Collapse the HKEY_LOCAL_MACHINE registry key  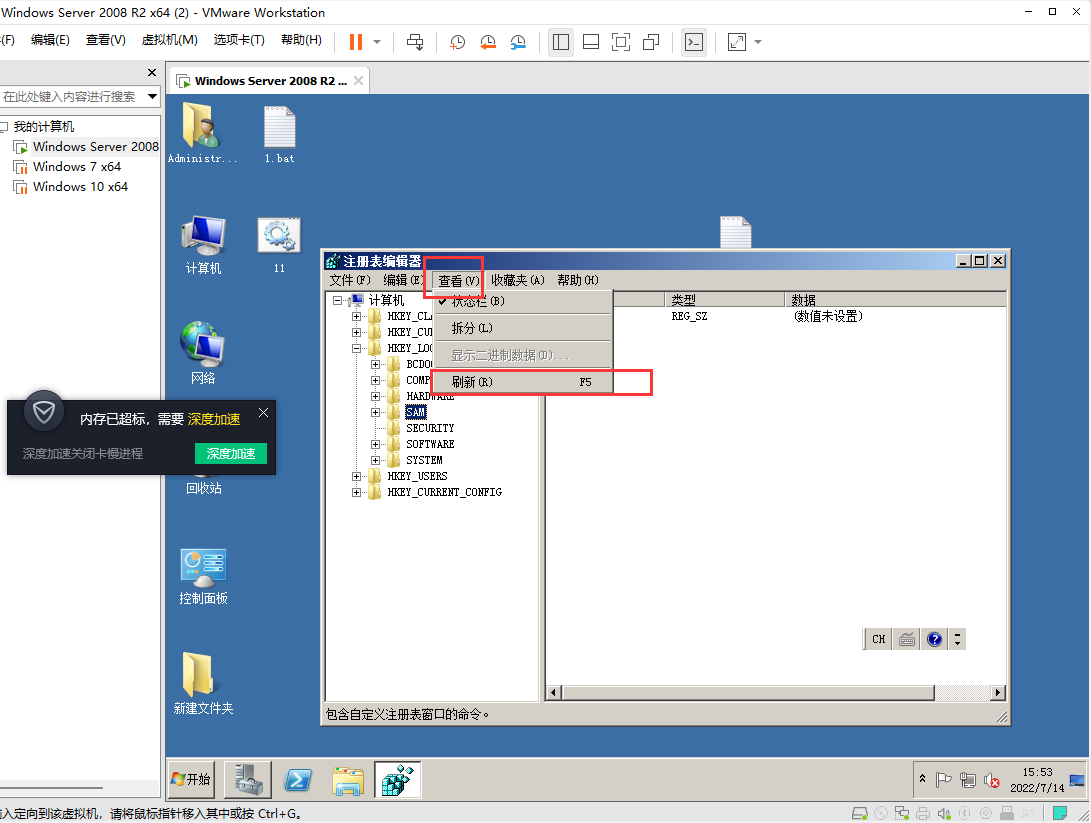[356, 349]
